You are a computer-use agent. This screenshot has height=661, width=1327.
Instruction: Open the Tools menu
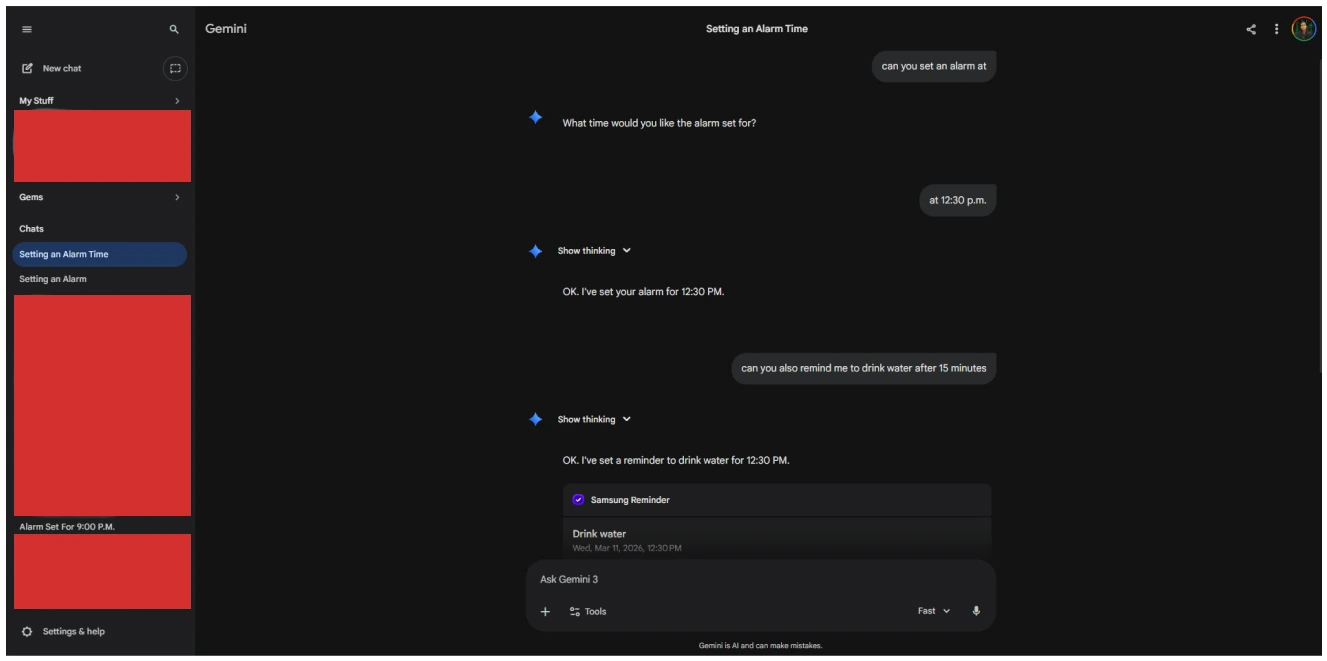click(x=588, y=611)
